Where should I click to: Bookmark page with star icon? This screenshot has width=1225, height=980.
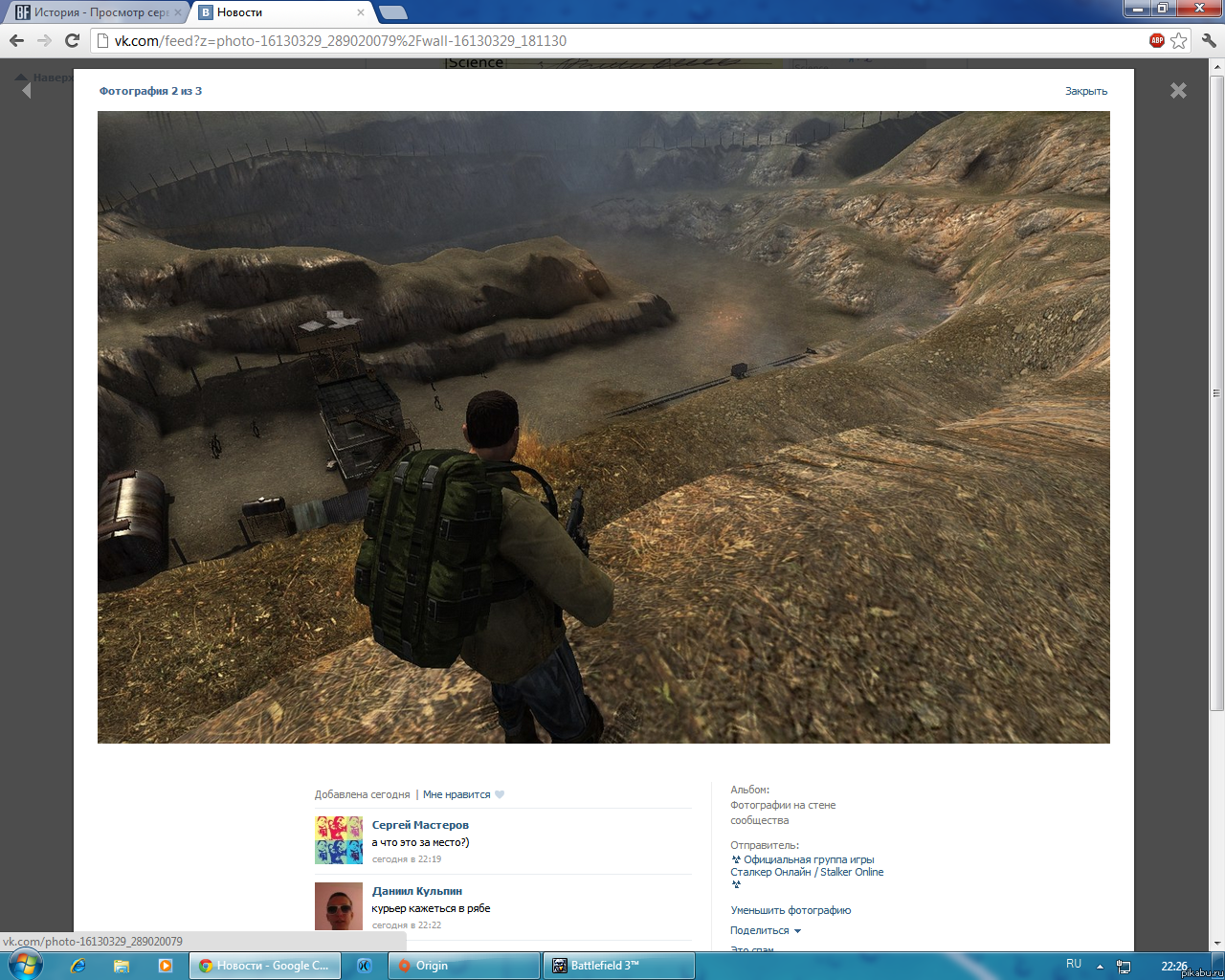coord(1179,40)
